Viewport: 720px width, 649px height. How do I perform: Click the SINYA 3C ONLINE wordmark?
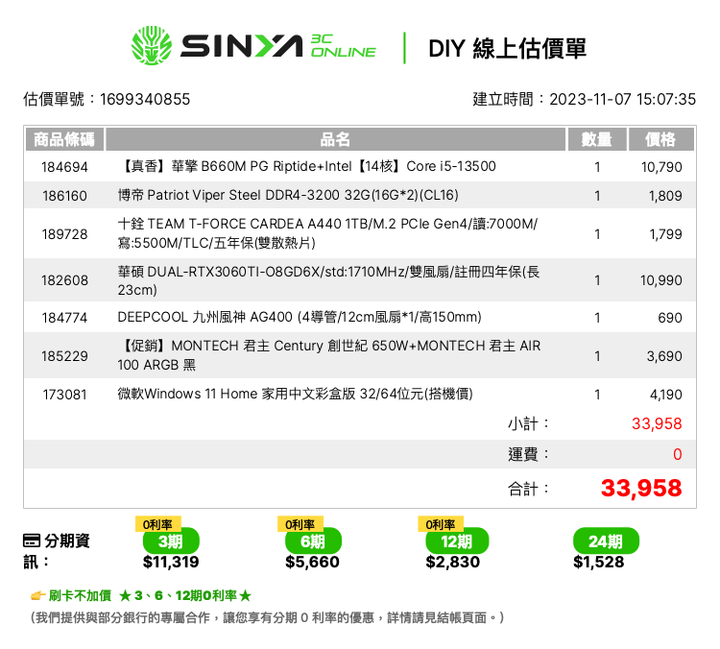[278, 46]
